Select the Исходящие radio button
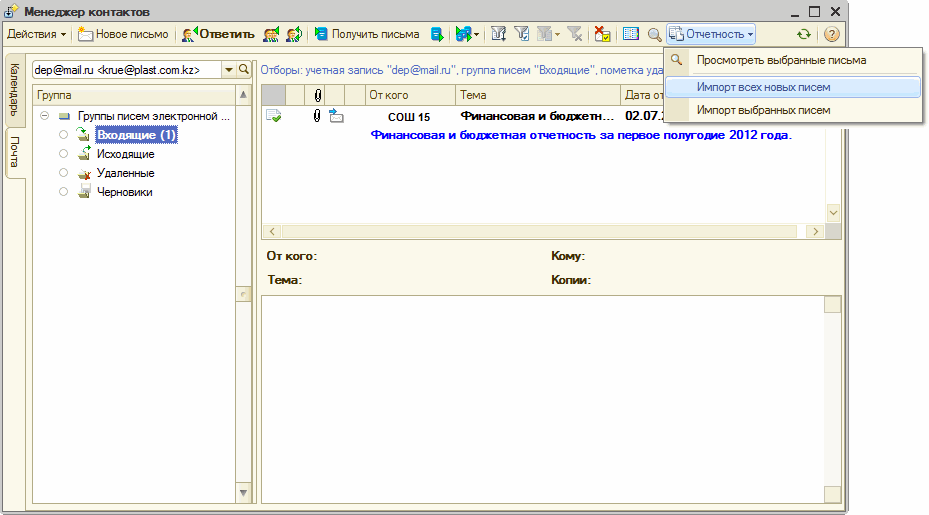Screen dimensions: 929x515 coord(64,154)
